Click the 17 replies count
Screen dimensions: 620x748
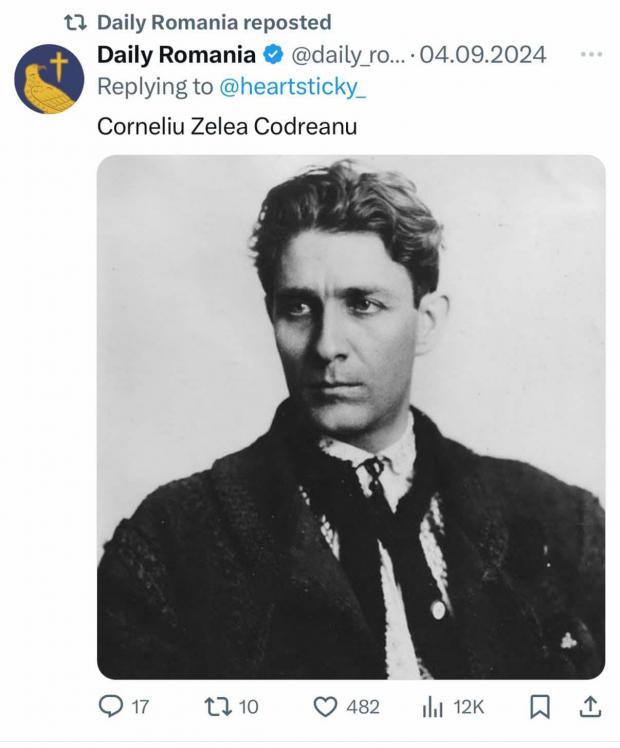point(140,706)
